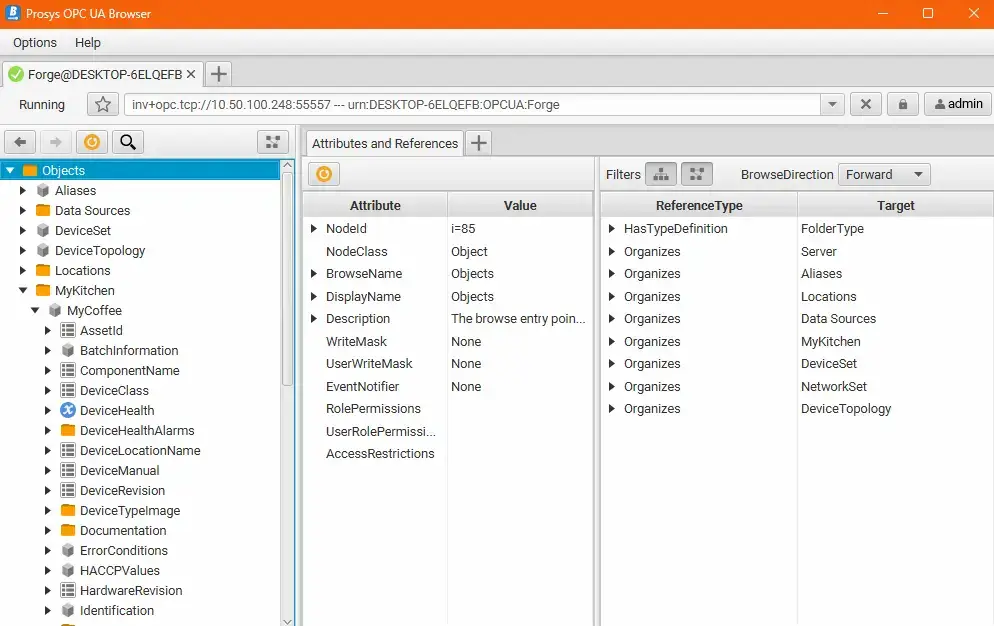The image size is (994, 626).
Task: Click the AssetId property icon
Action: 68,330
